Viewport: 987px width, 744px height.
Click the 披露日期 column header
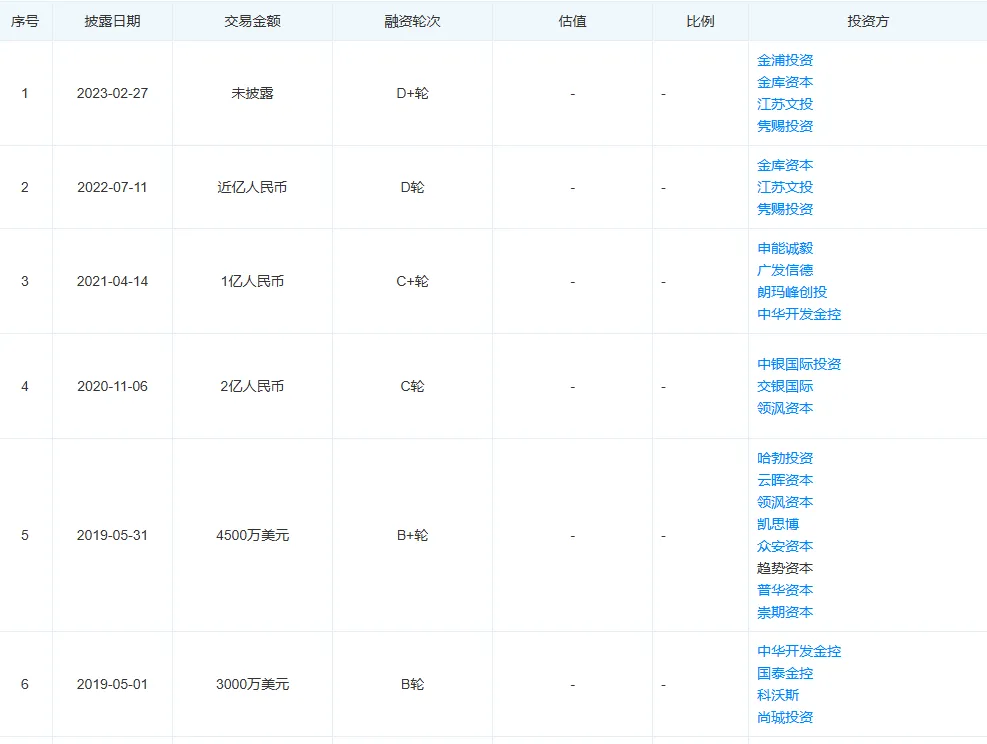(112, 21)
